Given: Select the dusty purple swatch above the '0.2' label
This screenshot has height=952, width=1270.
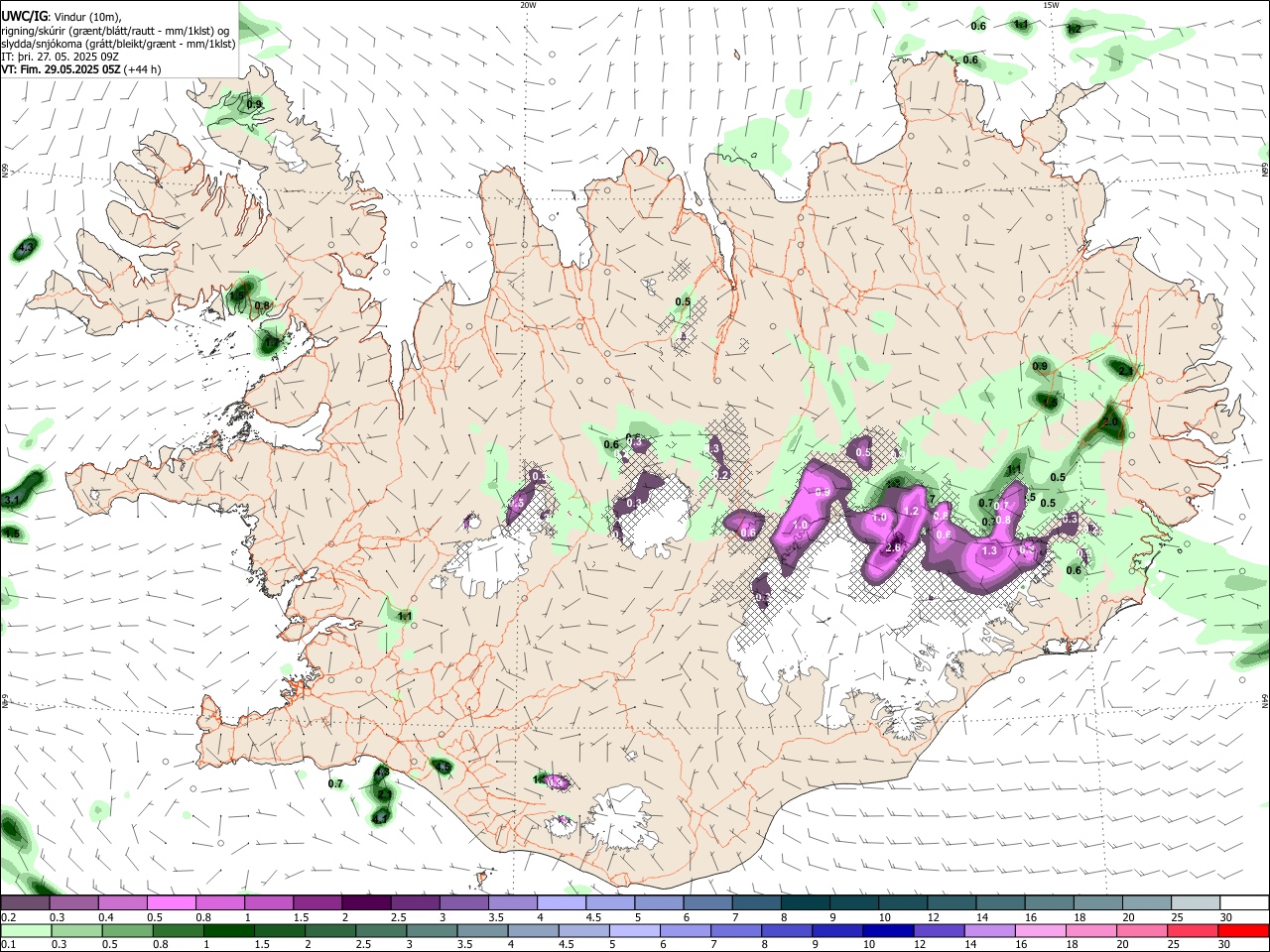Looking at the screenshot, I should coord(25,902).
